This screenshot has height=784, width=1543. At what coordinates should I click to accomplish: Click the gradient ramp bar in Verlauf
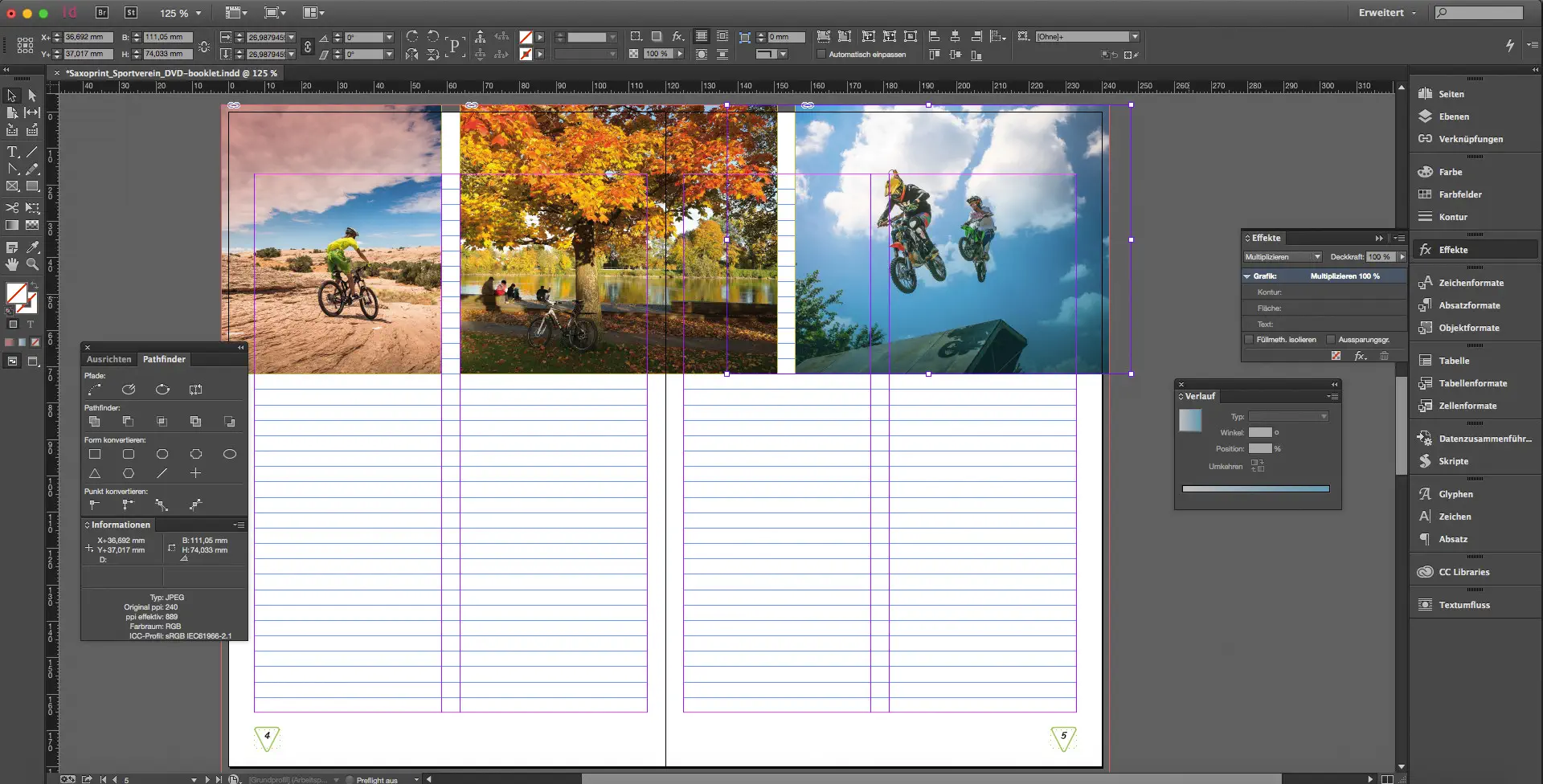pos(1255,488)
